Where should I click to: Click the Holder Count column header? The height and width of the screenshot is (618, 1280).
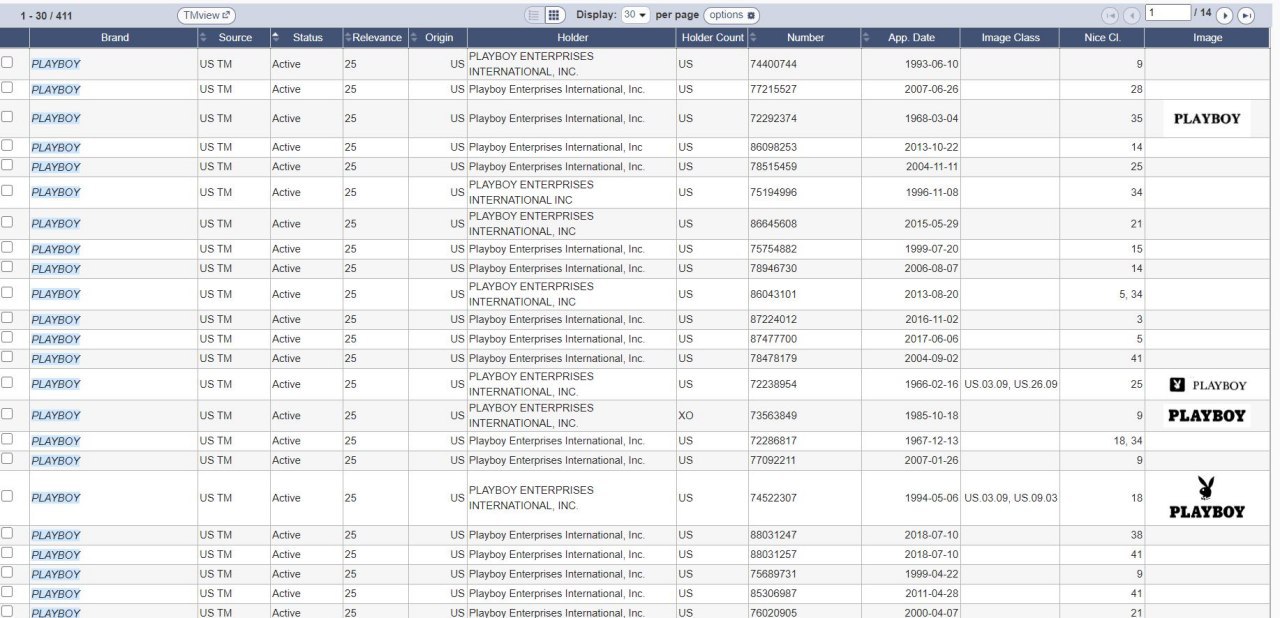click(x=712, y=37)
